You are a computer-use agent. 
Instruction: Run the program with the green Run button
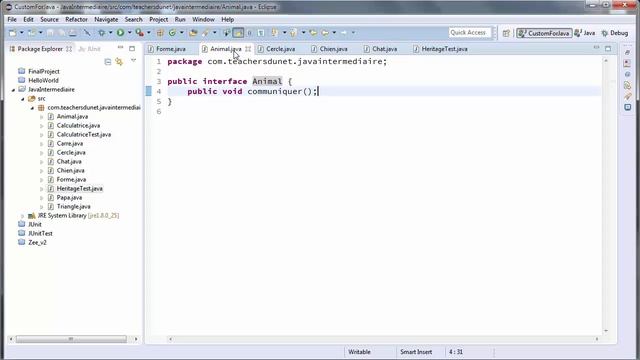[120, 33]
